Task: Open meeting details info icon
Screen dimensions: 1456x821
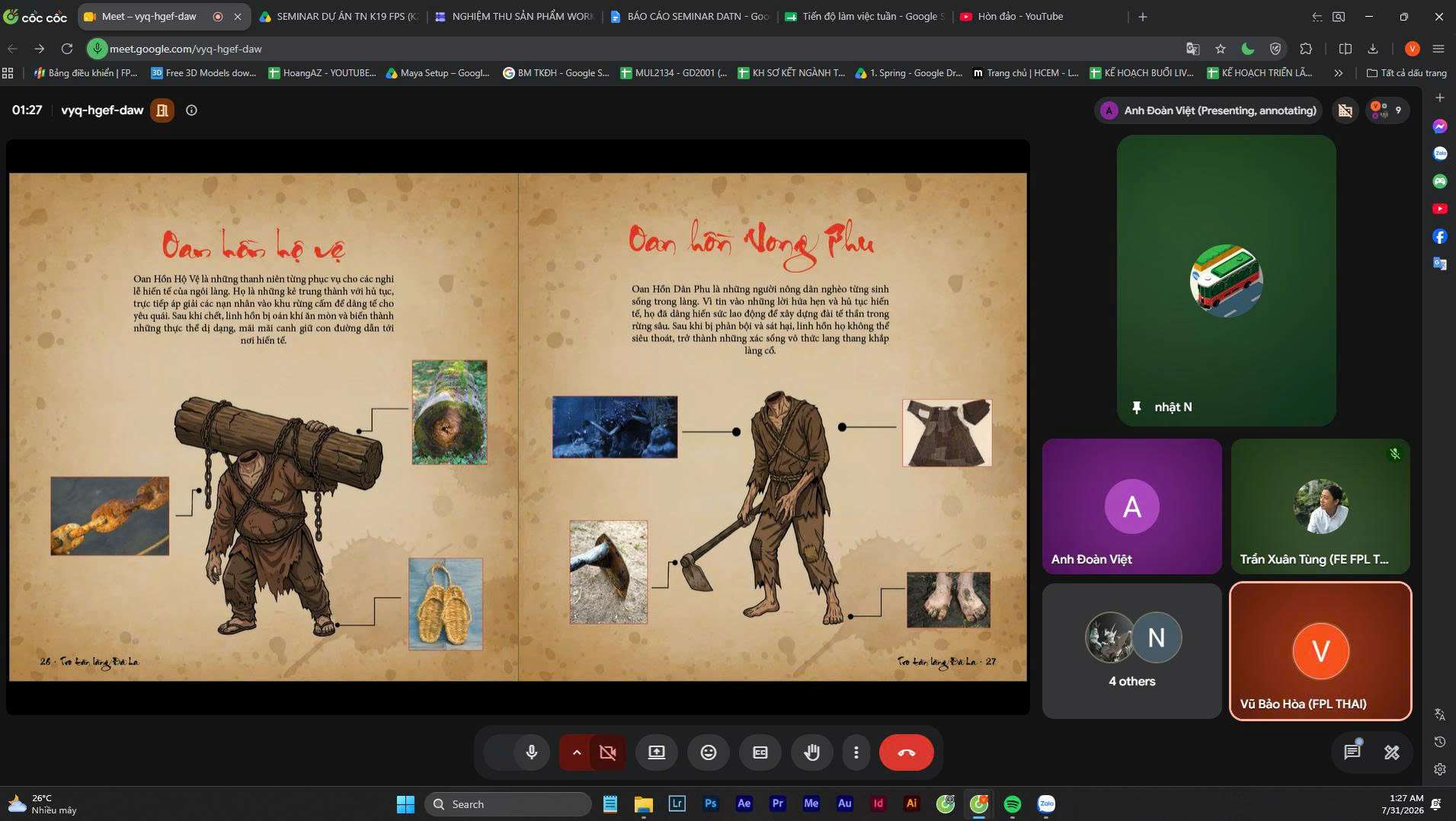Action: click(x=191, y=110)
